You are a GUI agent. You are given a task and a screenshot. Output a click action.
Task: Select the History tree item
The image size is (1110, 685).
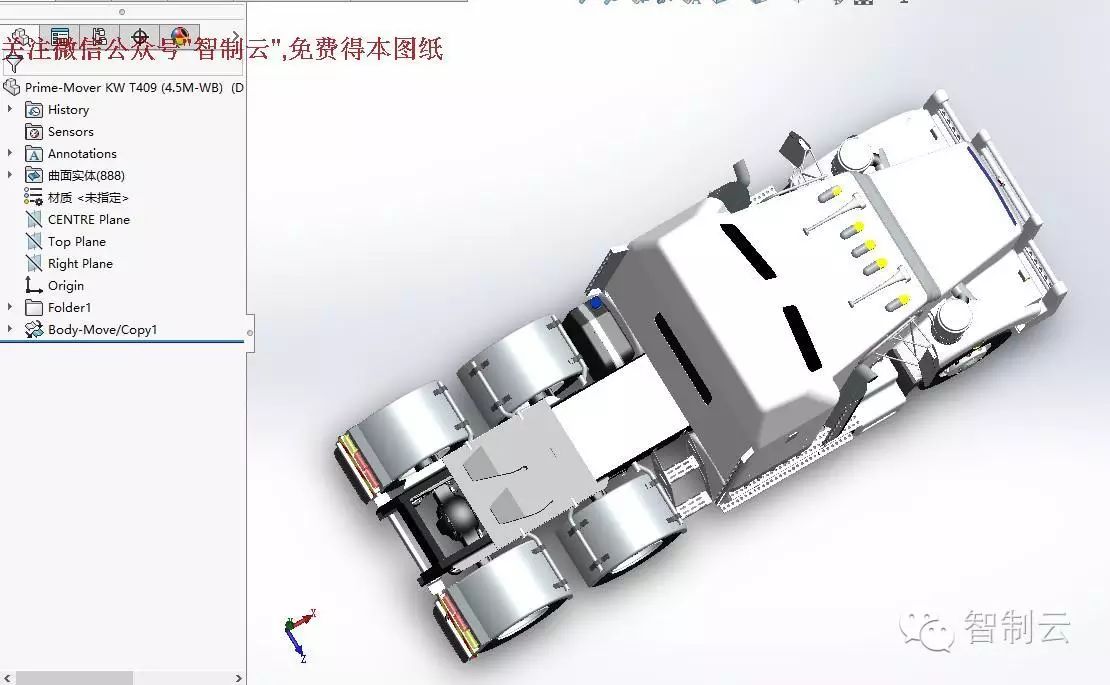click(68, 110)
